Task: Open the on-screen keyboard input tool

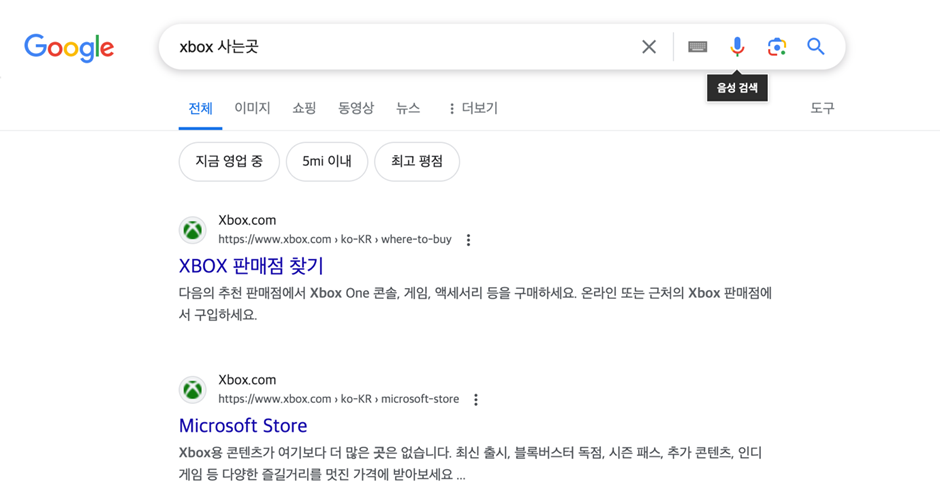Action: 698,47
